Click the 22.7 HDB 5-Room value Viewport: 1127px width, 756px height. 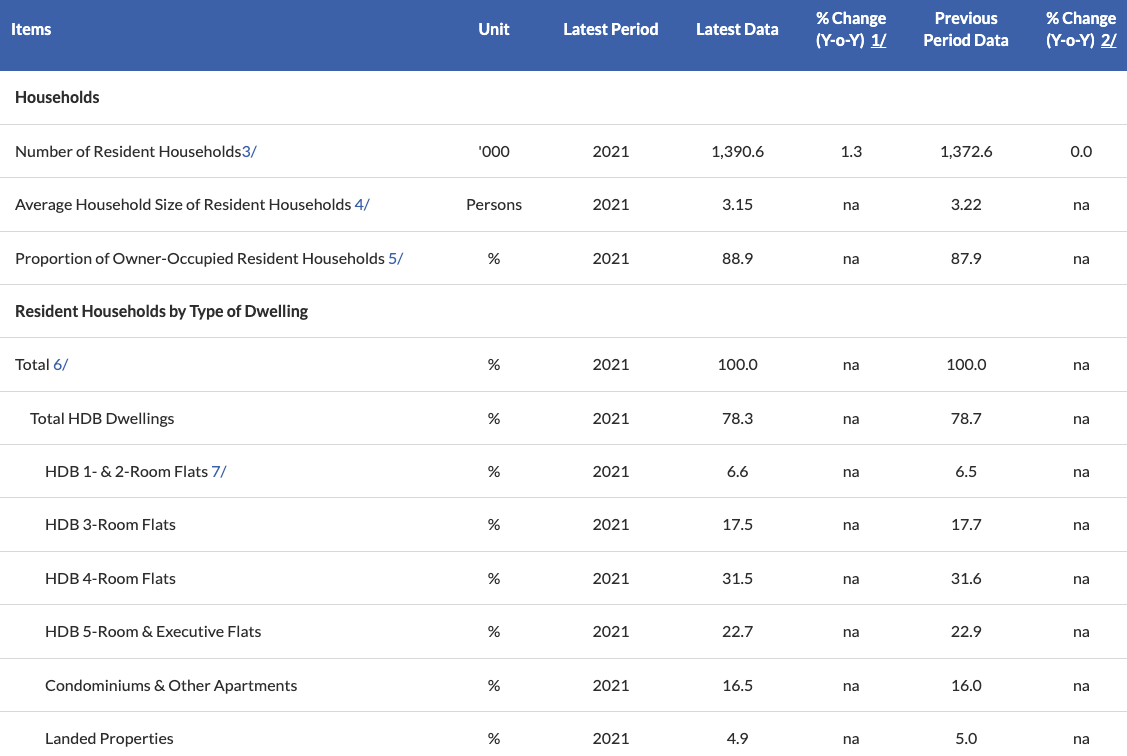click(737, 632)
